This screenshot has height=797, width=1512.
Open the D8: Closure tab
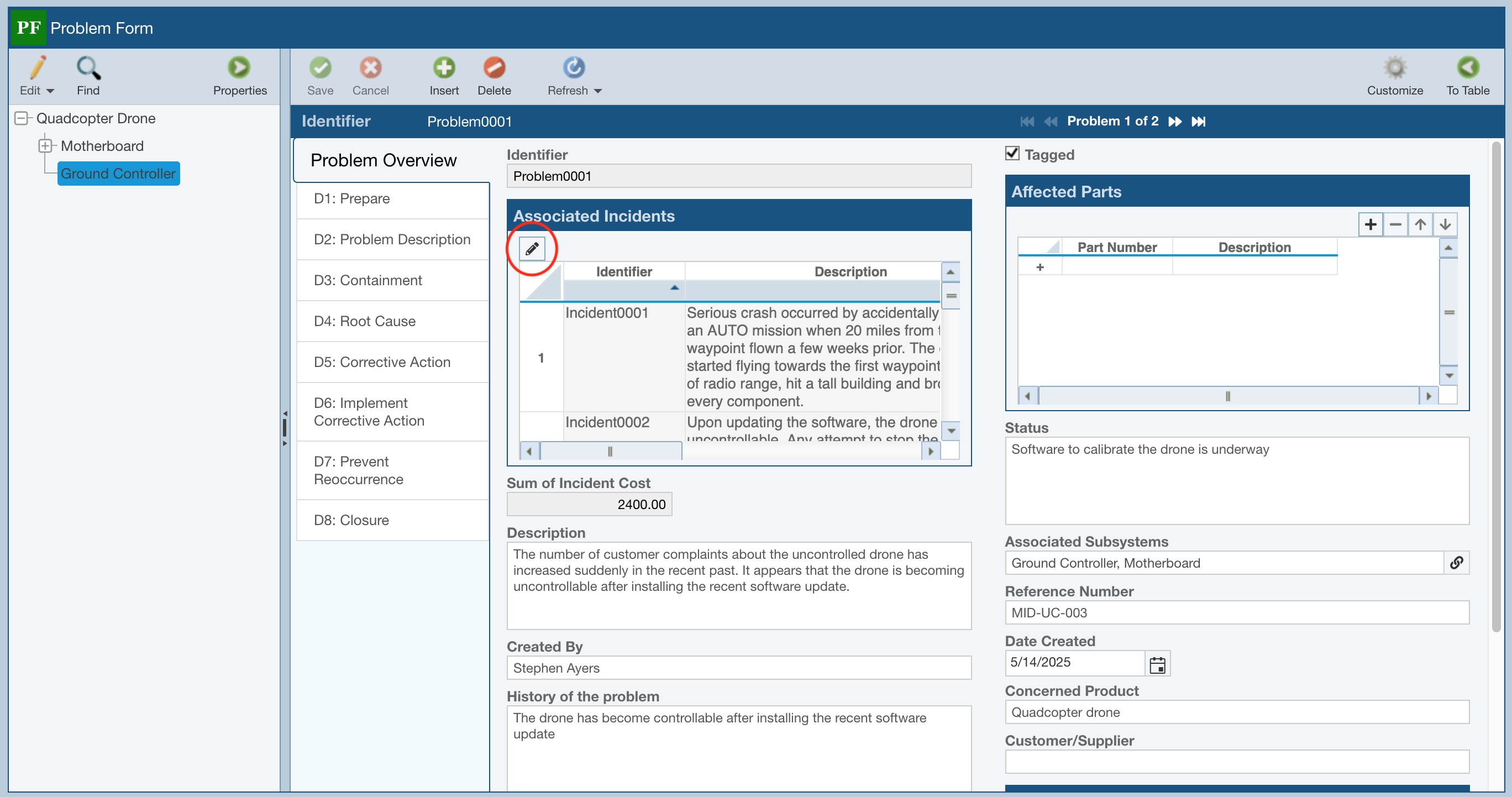click(351, 520)
